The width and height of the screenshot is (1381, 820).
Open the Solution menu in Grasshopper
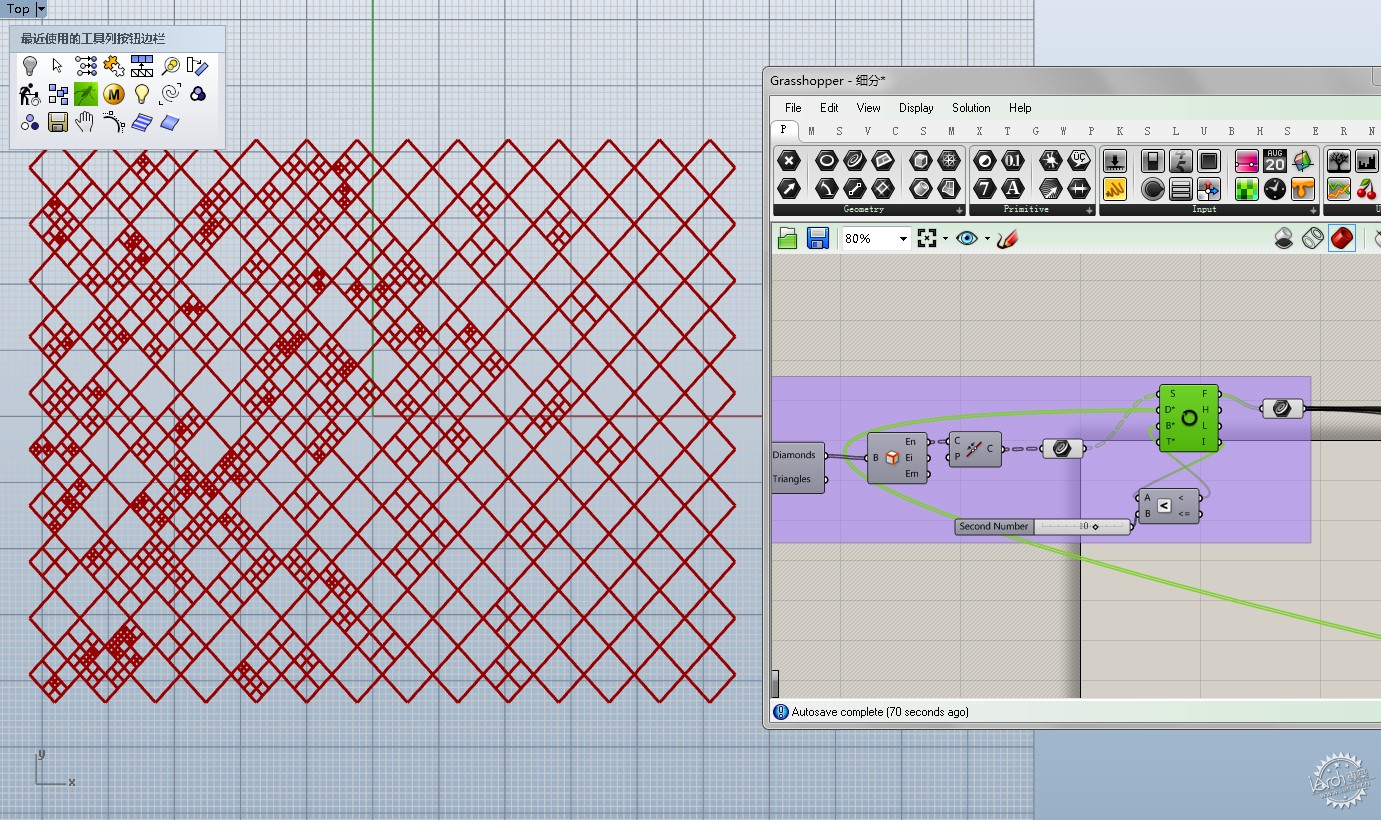pyautogui.click(x=971, y=108)
